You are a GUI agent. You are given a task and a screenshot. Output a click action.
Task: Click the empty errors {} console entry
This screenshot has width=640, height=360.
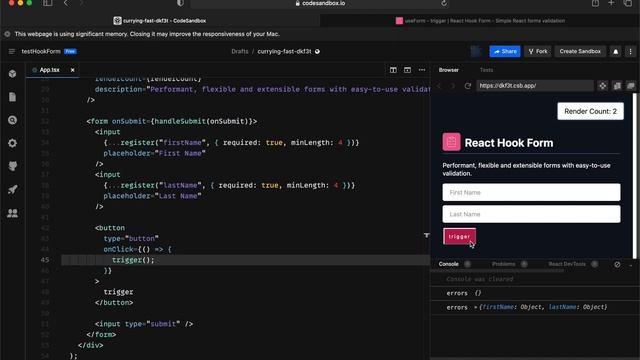click(x=534, y=293)
